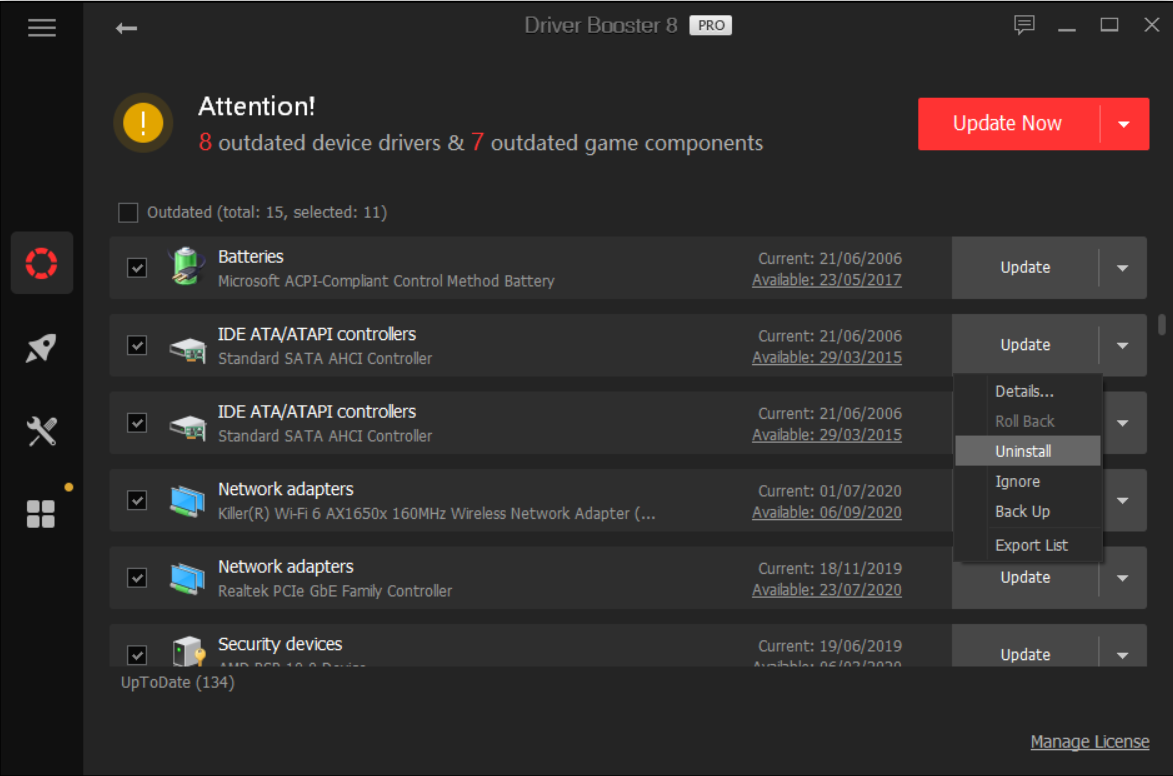Select the red lifebuoy scan icon
Screen dimensions: 1173x776
[42, 263]
